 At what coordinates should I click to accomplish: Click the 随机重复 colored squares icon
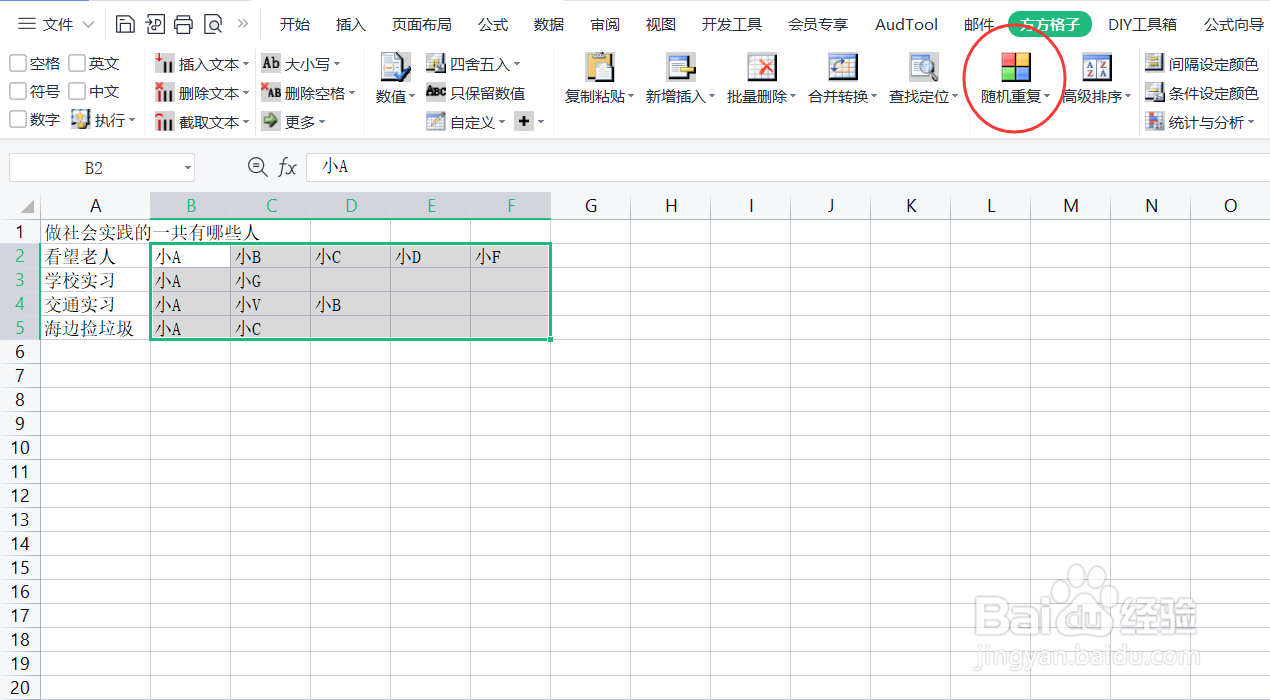[1016, 67]
